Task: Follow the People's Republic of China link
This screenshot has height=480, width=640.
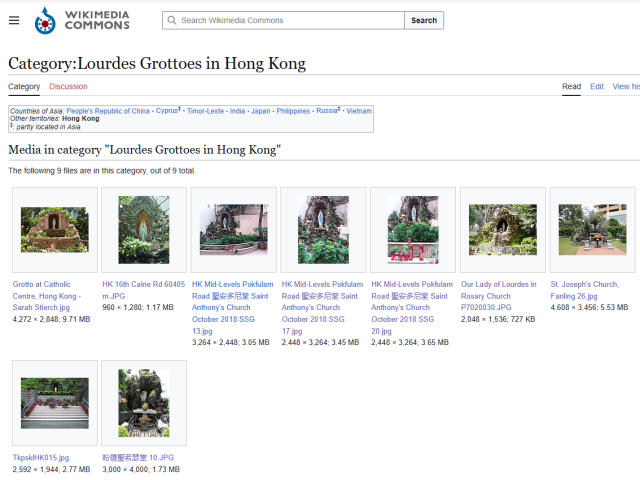Action: pos(108,111)
